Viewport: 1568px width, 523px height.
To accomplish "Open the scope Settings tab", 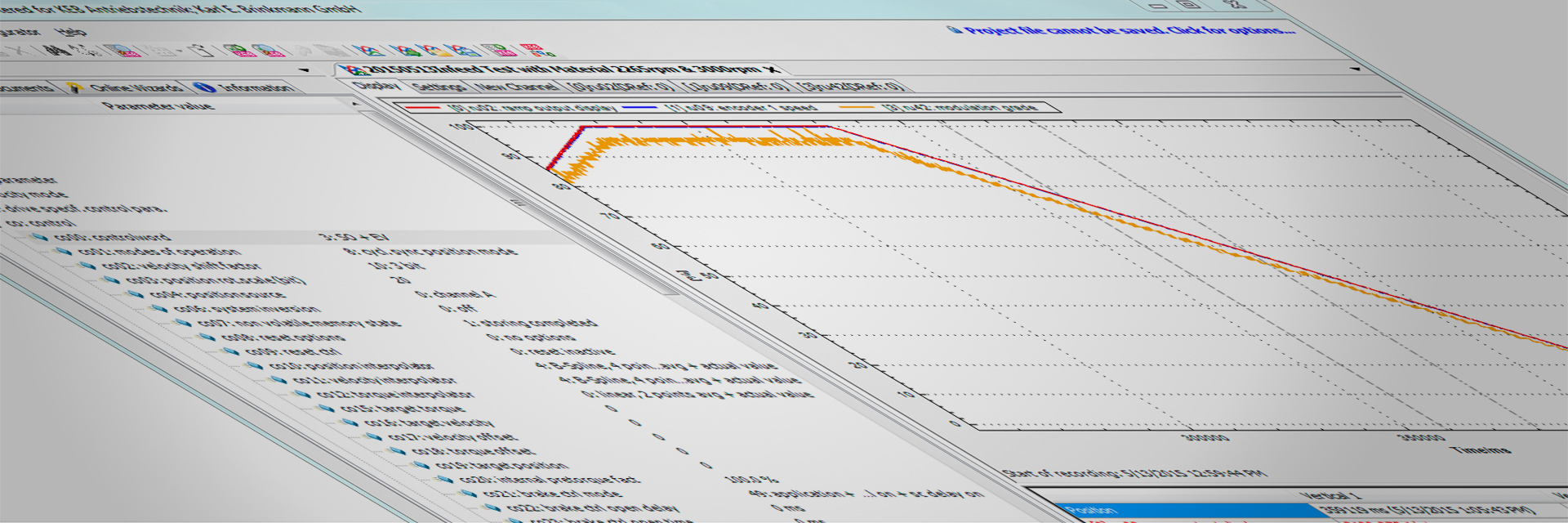I will (439, 86).
